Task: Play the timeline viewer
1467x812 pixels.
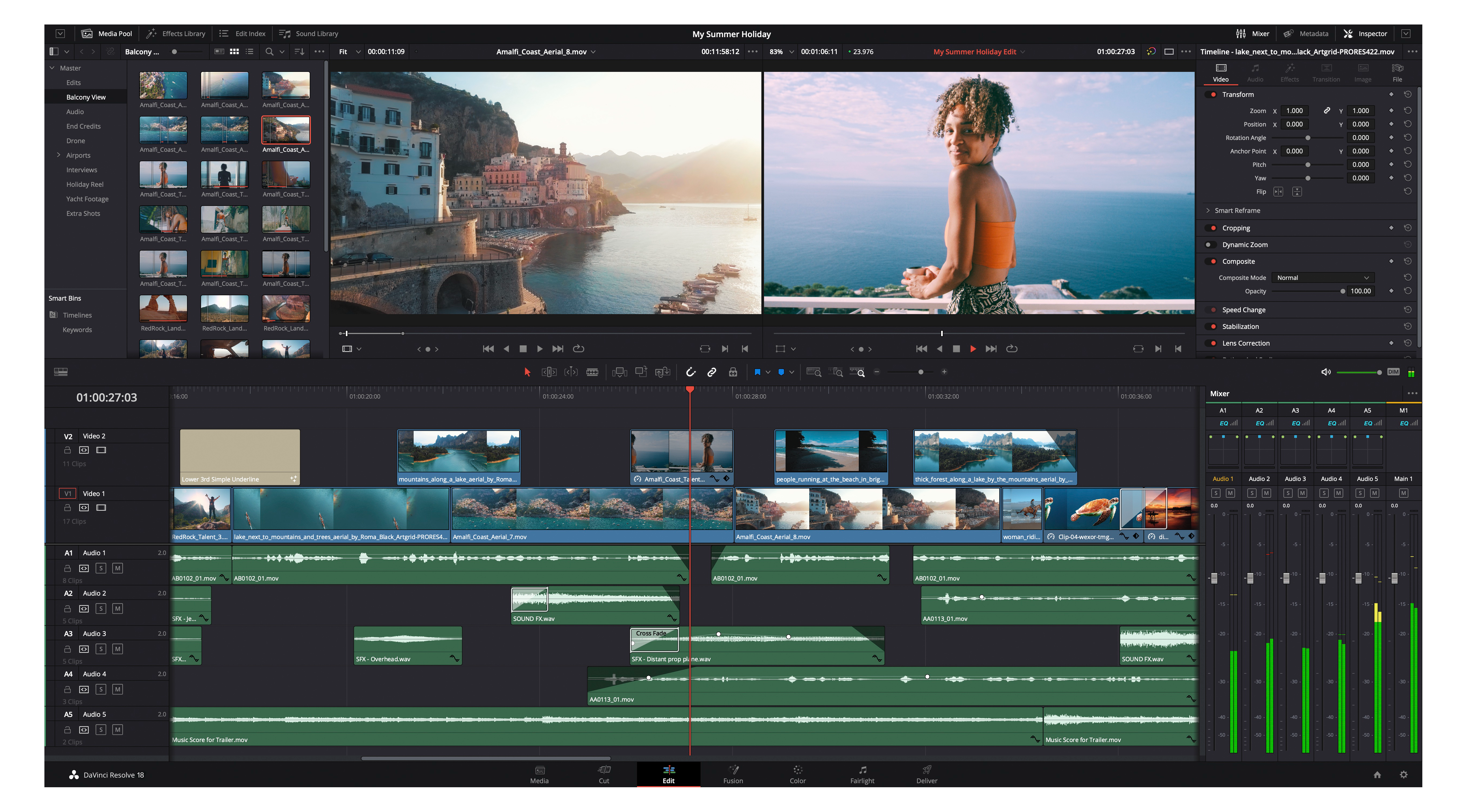Action: point(973,349)
